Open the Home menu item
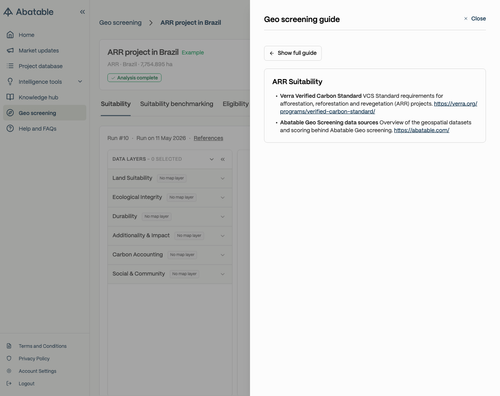Screen dimensions: 500x396 45,35
